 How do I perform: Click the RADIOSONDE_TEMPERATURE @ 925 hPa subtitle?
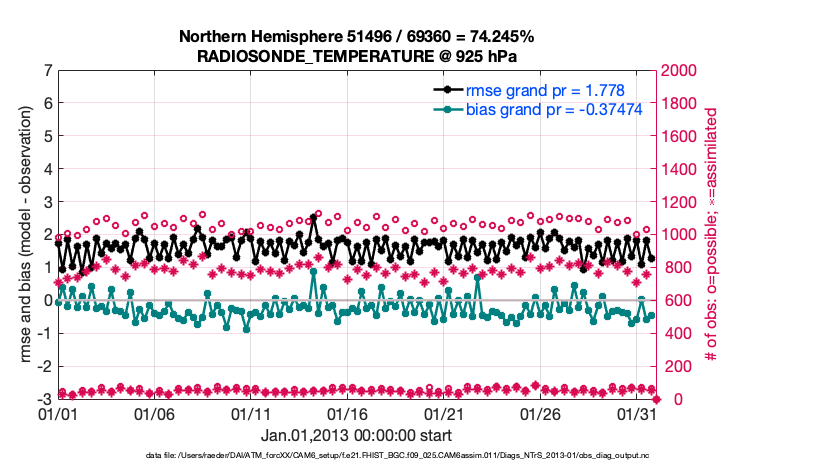coord(356,56)
